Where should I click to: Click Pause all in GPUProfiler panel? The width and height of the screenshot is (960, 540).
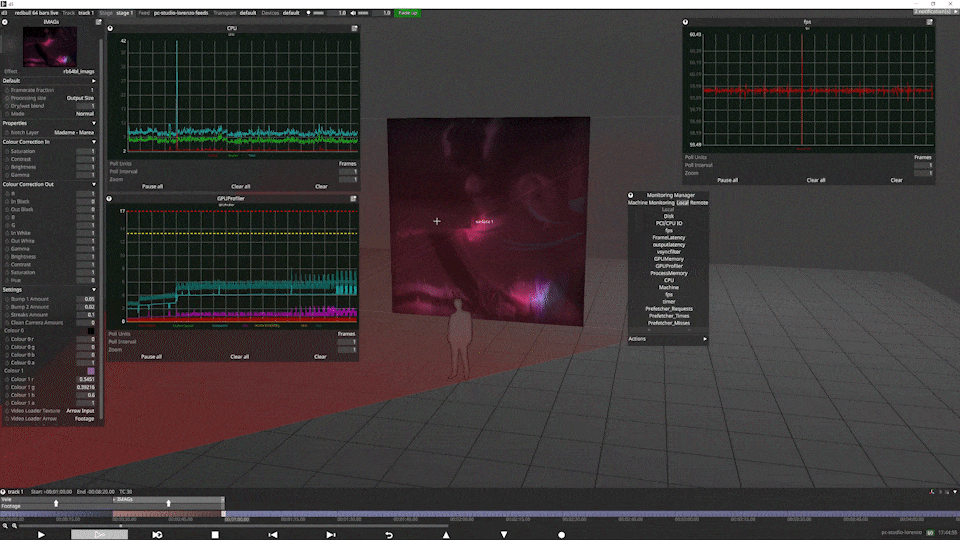[x=151, y=357]
